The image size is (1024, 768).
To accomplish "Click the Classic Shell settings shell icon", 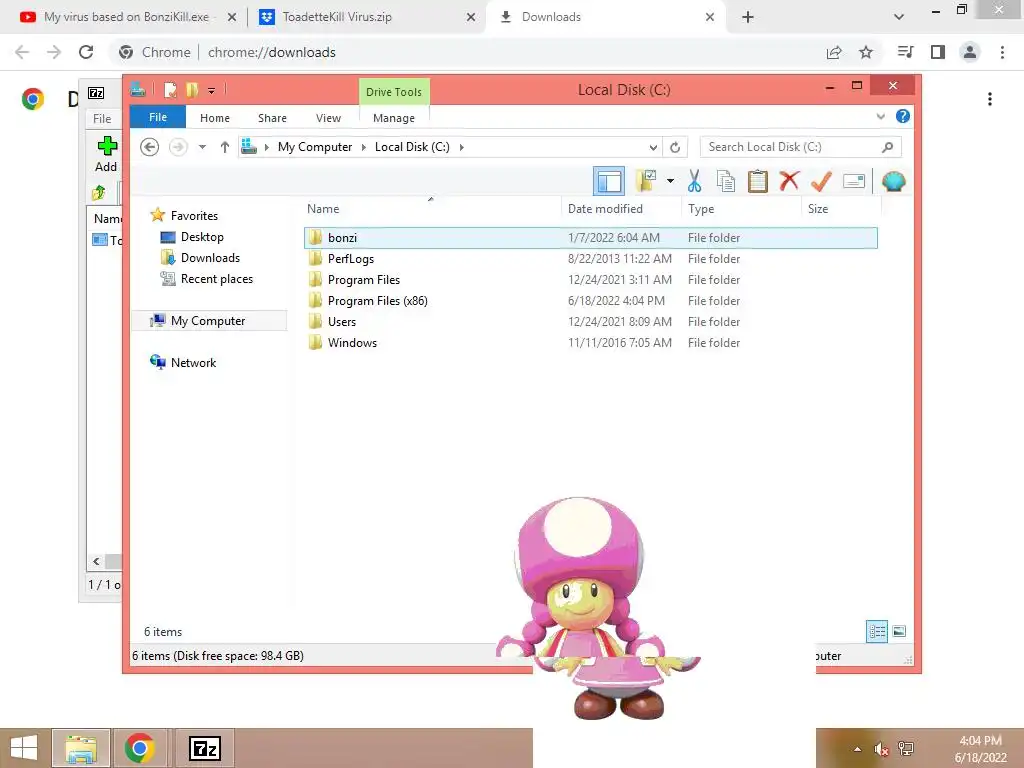I will [x=893, y=181].
